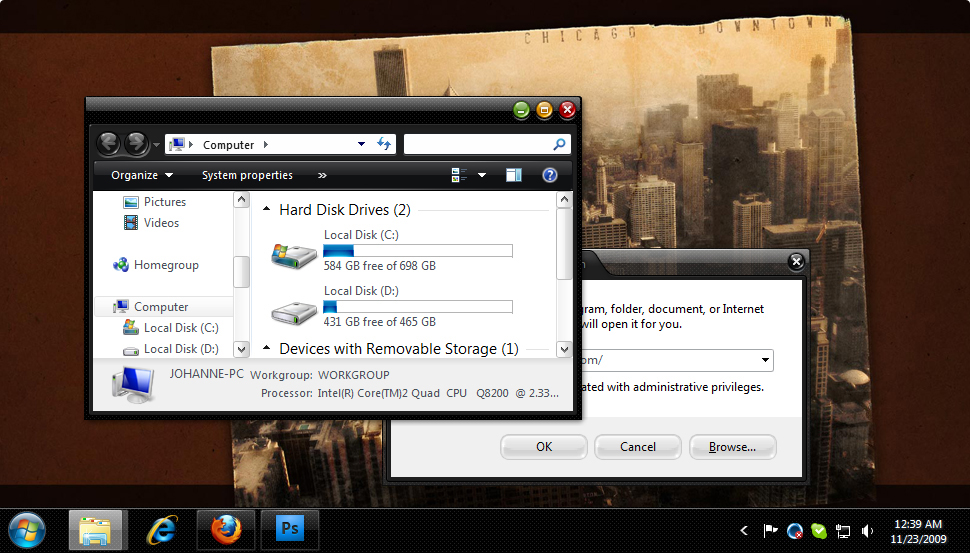Toggle the preview pane button
The image size is (970, 553).
click(x=514, y=175)
